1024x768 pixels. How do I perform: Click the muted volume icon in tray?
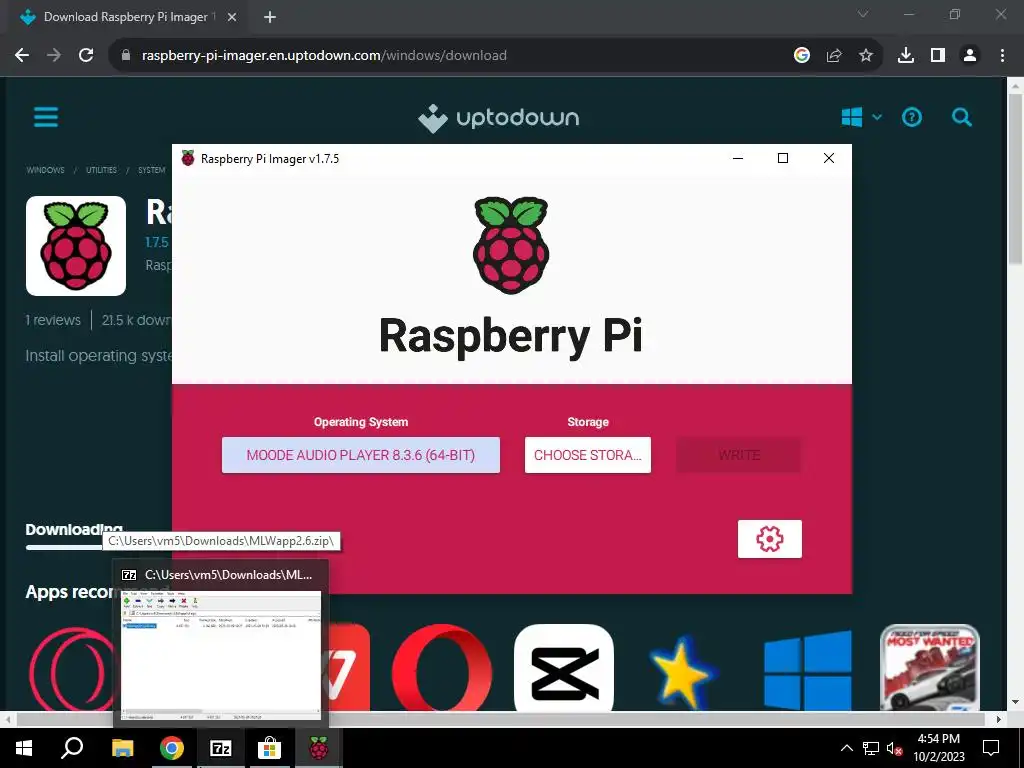[894, 748]
